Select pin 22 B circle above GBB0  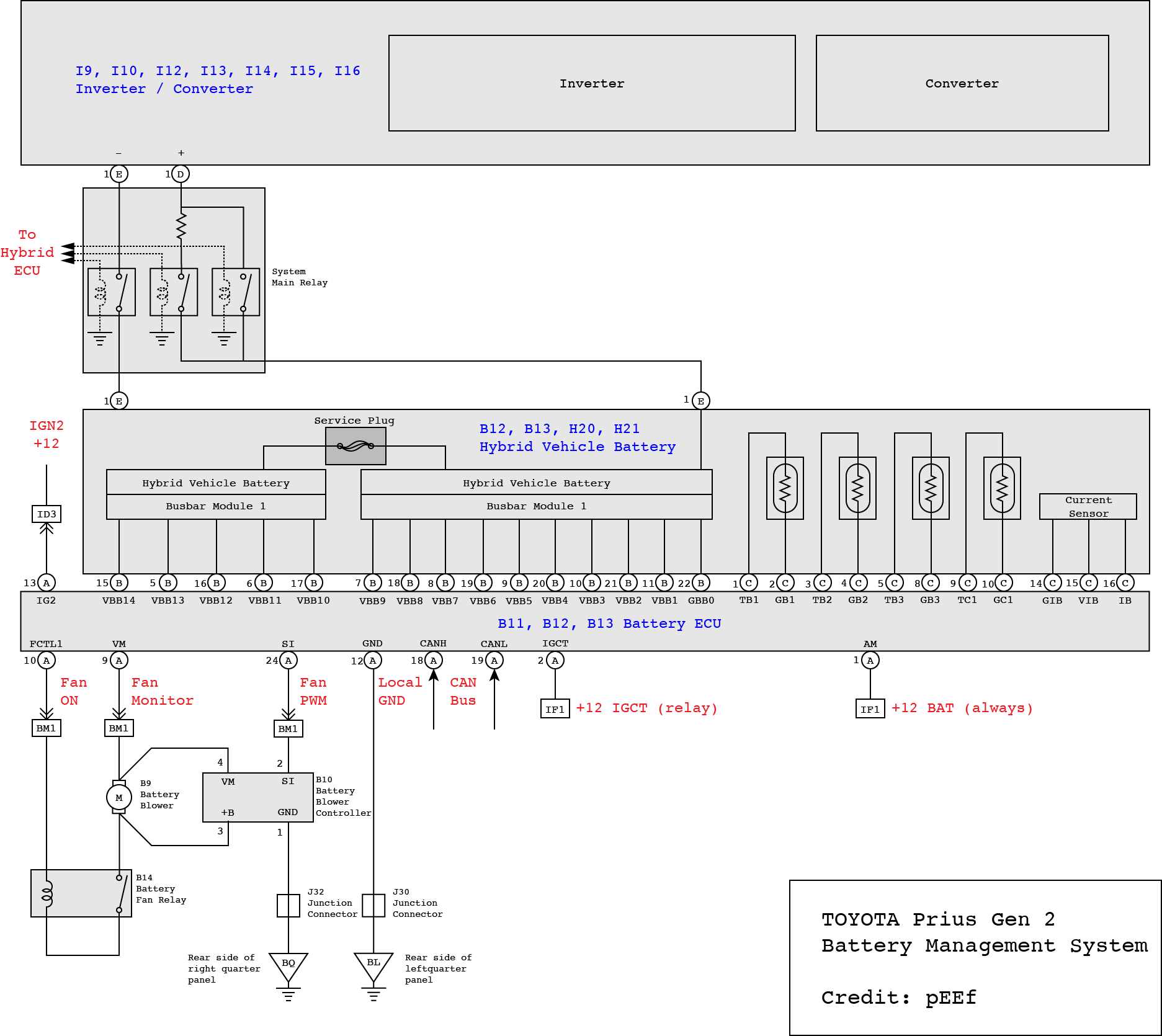[701, 583]
